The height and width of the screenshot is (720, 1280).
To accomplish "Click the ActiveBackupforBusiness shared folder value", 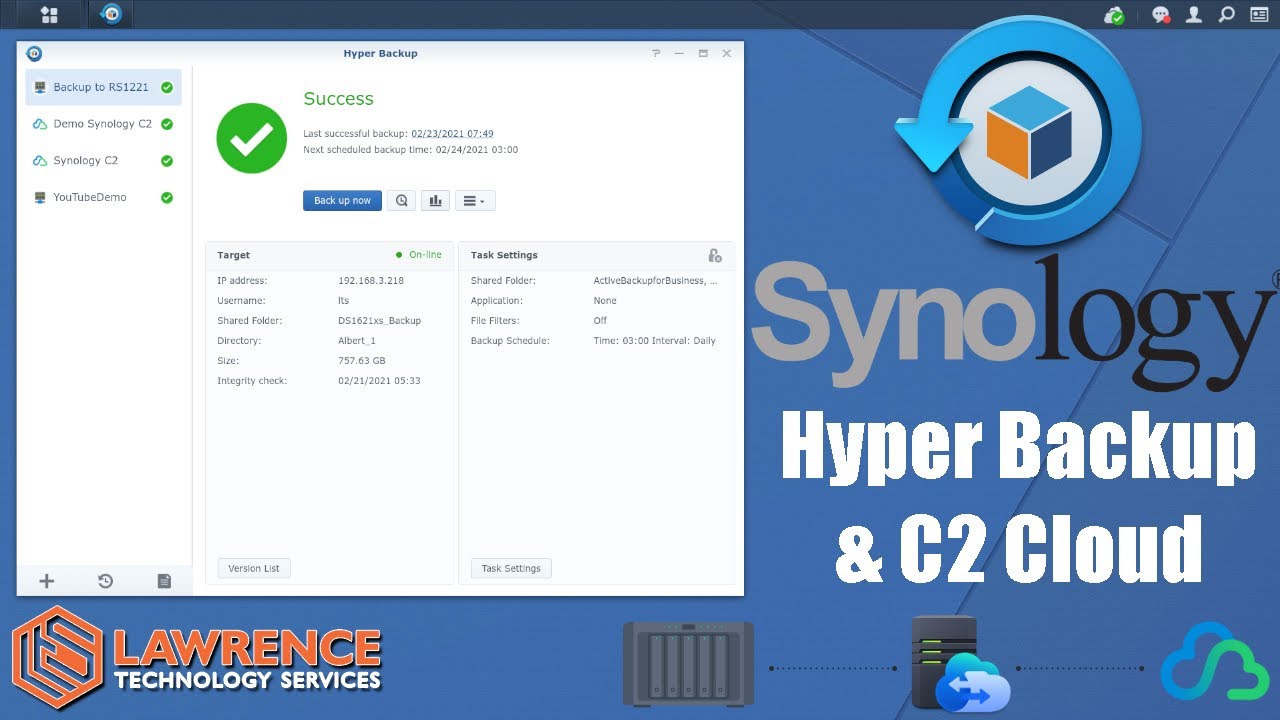I will (656, 281).
